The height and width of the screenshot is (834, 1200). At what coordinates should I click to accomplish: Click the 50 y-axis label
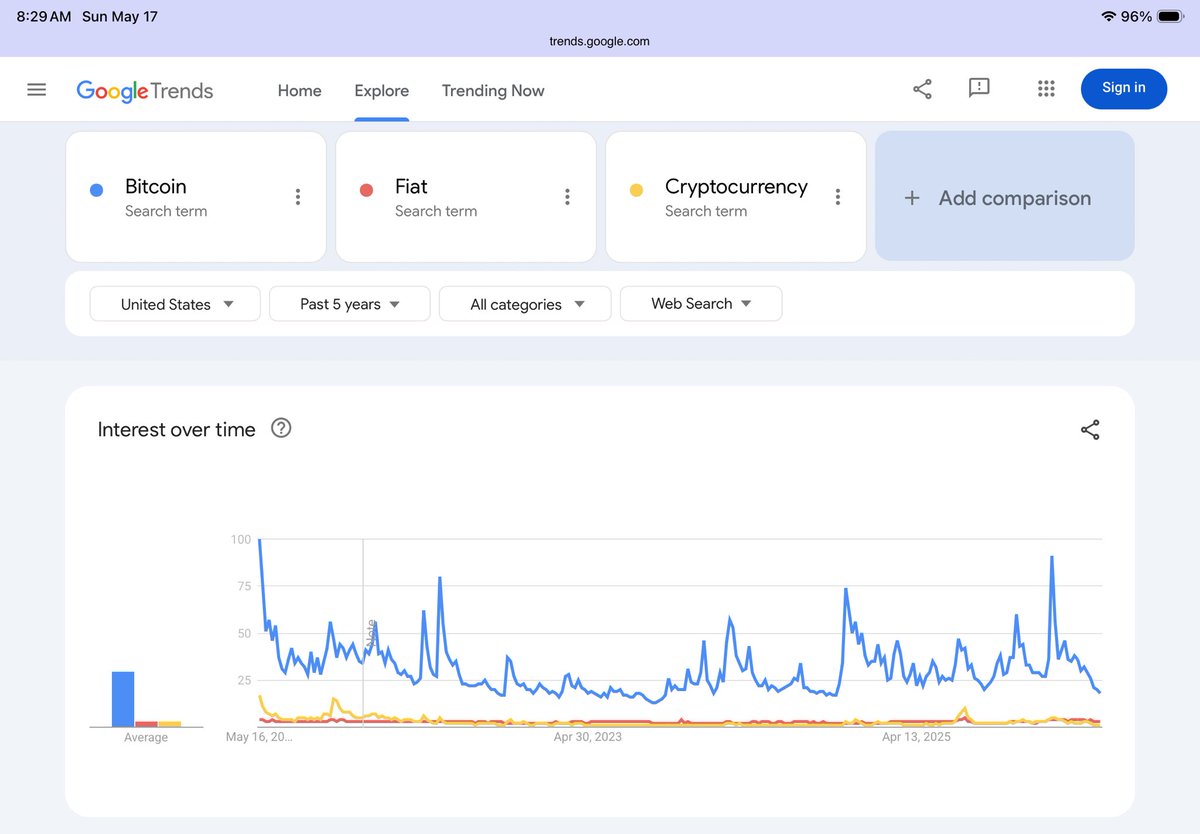244,633
